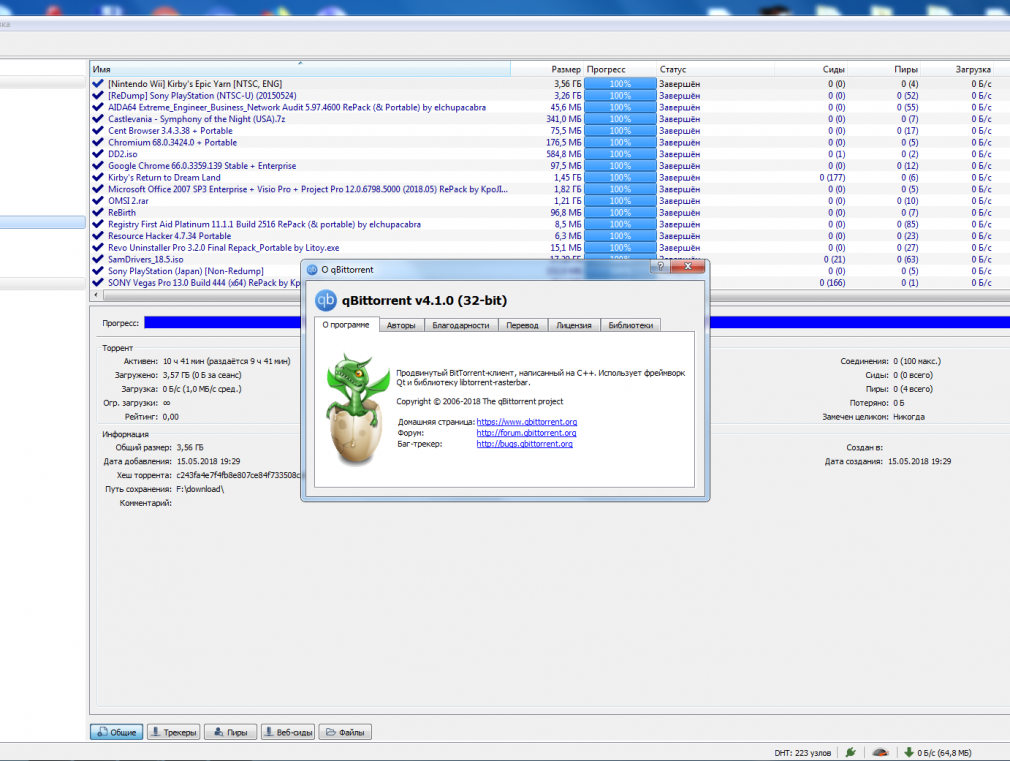Toggle alternative speed limits icon in status bar
This screenshot has width=1010, height=761.
coord(881,752)
